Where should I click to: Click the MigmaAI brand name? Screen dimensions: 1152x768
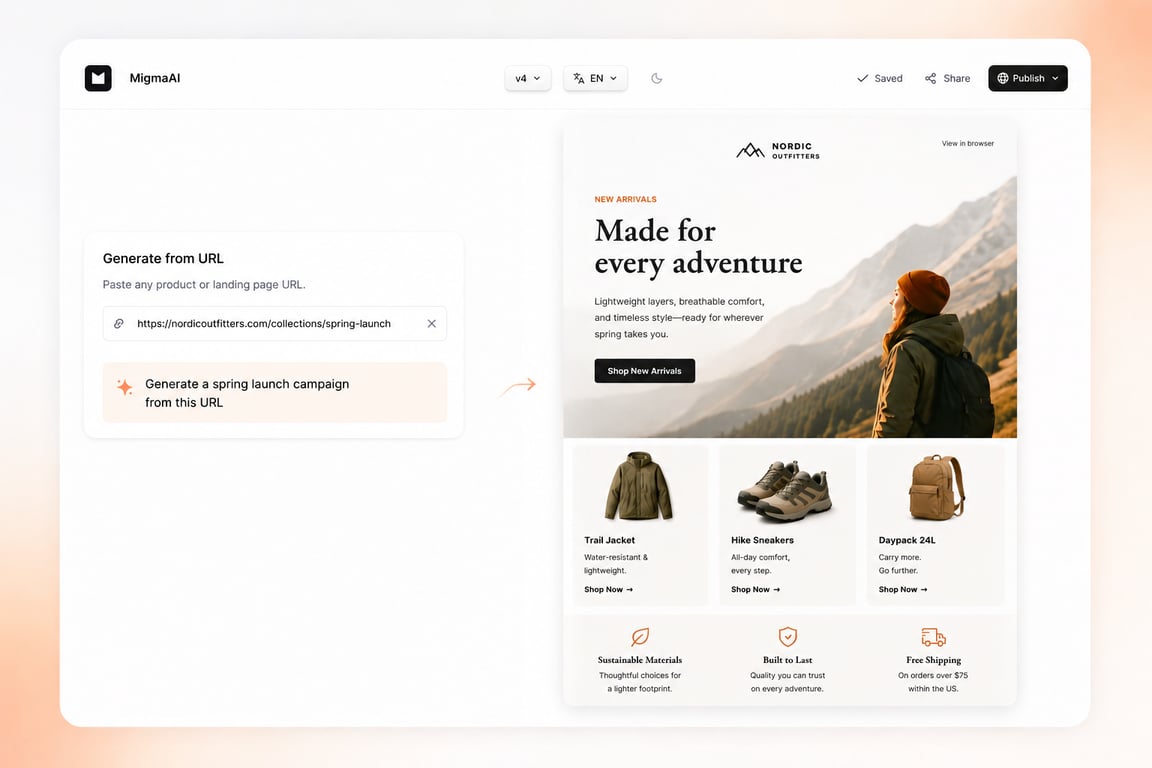click(x=155, y=78)
